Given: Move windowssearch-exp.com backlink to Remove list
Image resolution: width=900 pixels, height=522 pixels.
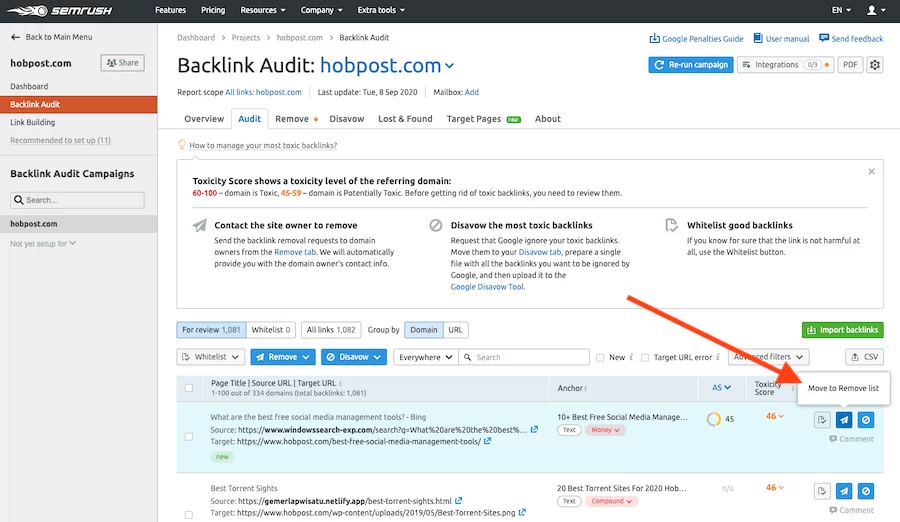Looking at the screenshot, I should coord(844,420).
